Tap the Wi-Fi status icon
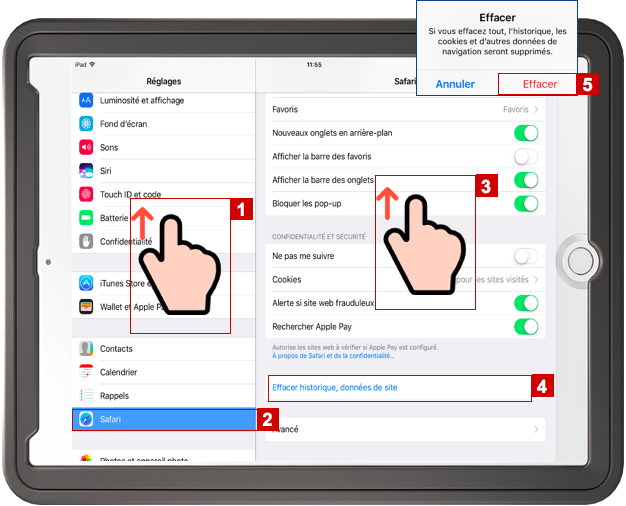626x506 pixels. [92, 64]
